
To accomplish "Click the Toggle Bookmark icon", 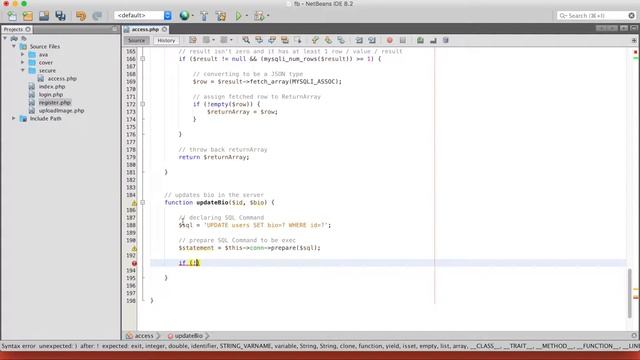I will 341,40.
